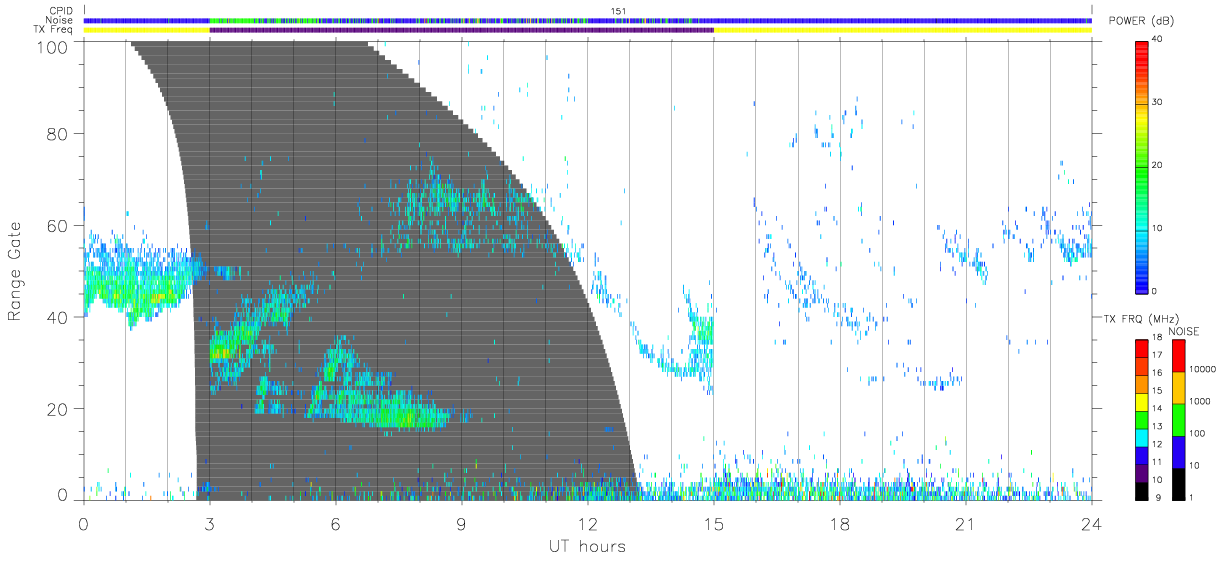1228x567 pixels.
Task: Click the '60' tick on the Range Gate axis
Action: click(x=59, y=225)
